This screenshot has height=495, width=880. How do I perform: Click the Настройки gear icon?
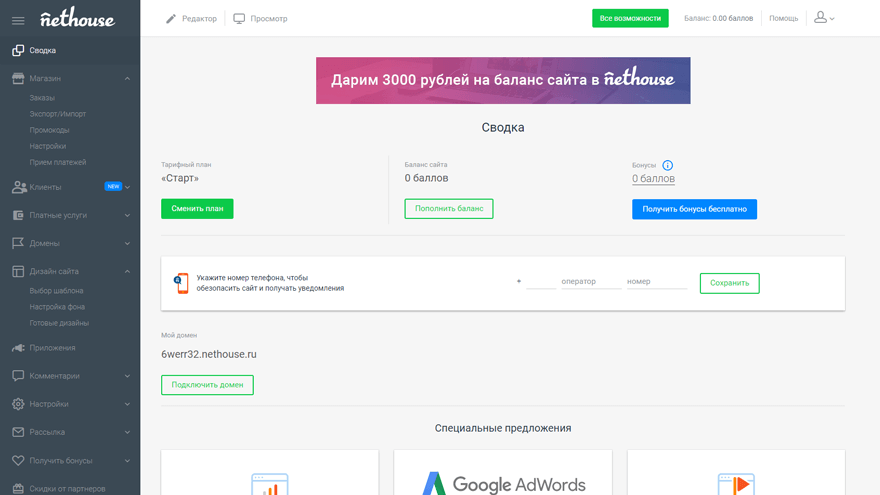click(18, 404)
